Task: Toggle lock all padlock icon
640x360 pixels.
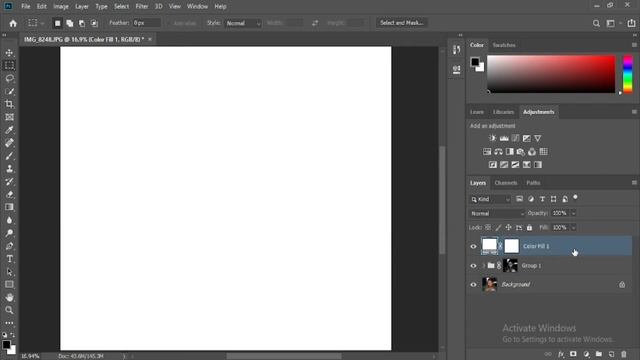Action: tap(529, 227)
